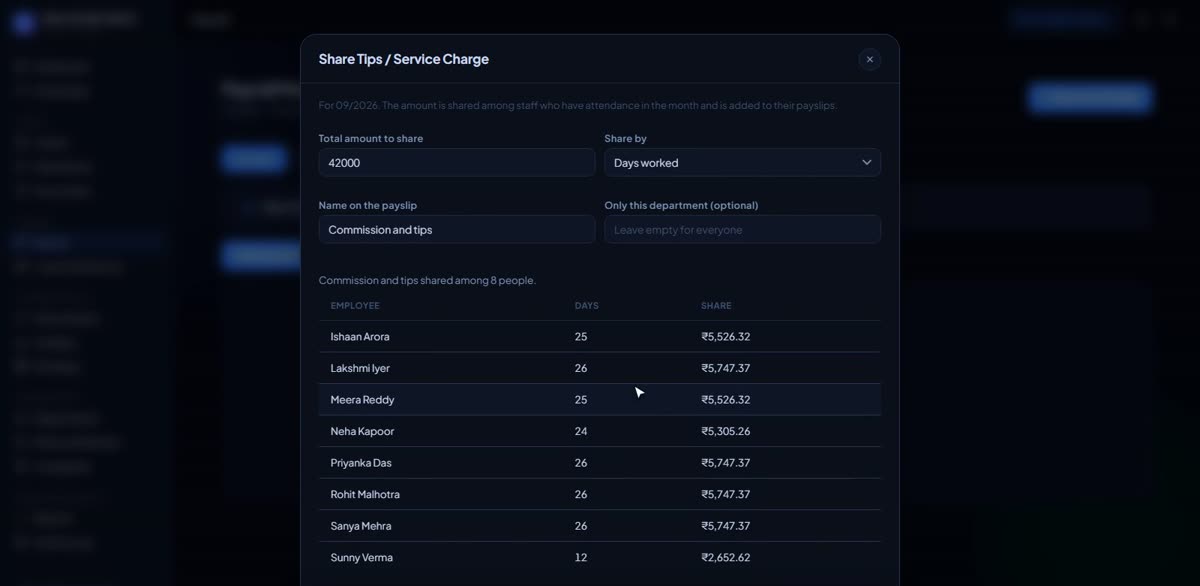Click the SHARE column header
The height and width of the screenshot is (586, 1200).
(716, 306)
